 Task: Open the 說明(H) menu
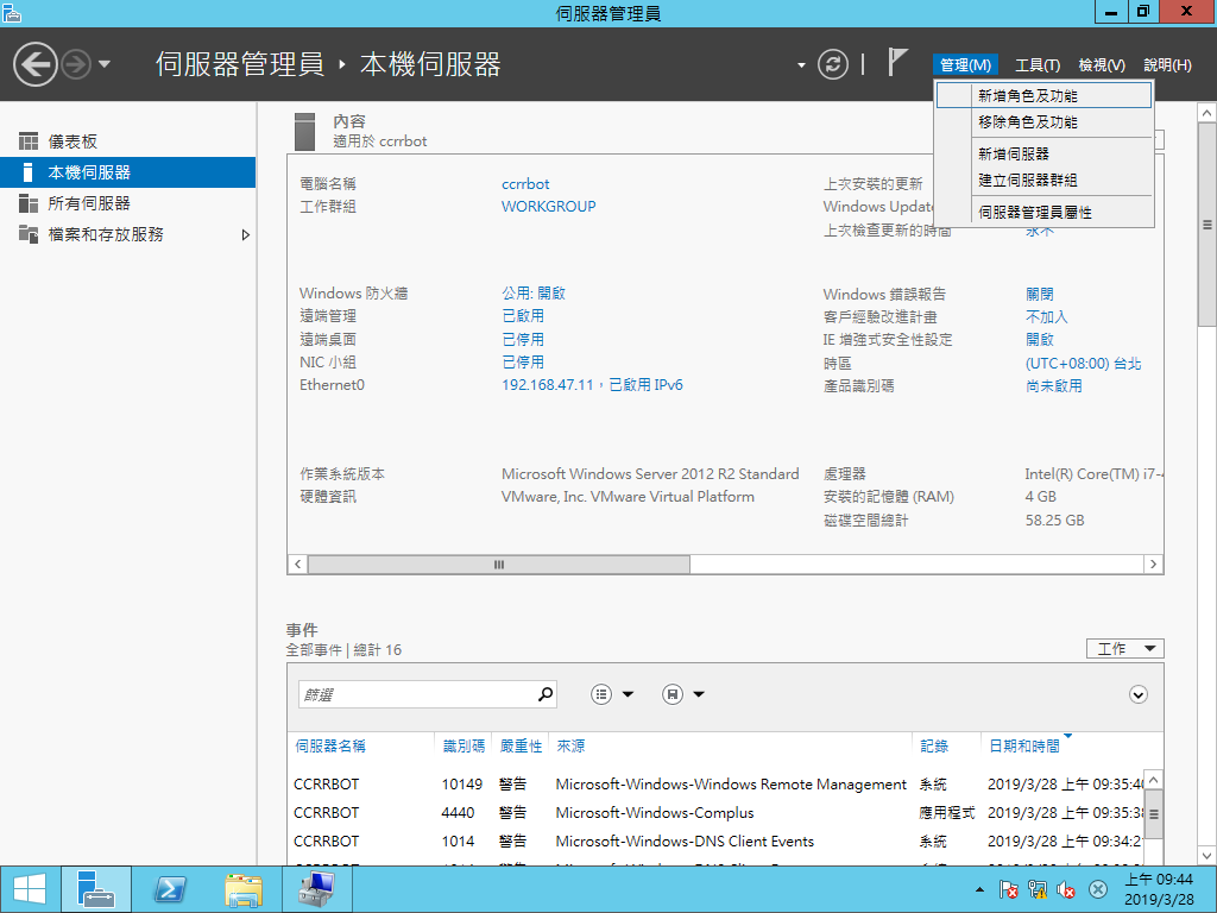click(1167, 65)
